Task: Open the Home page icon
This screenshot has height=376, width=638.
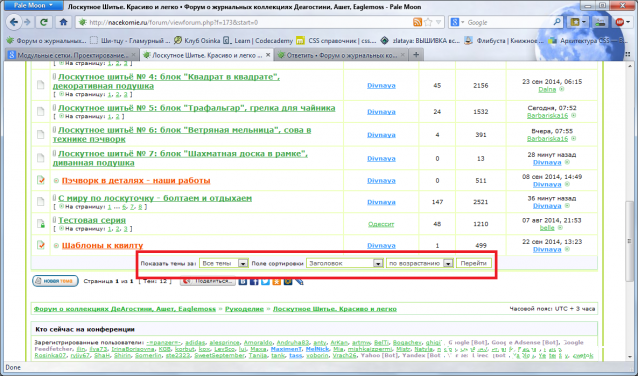Action: click(x=63, y=22)
